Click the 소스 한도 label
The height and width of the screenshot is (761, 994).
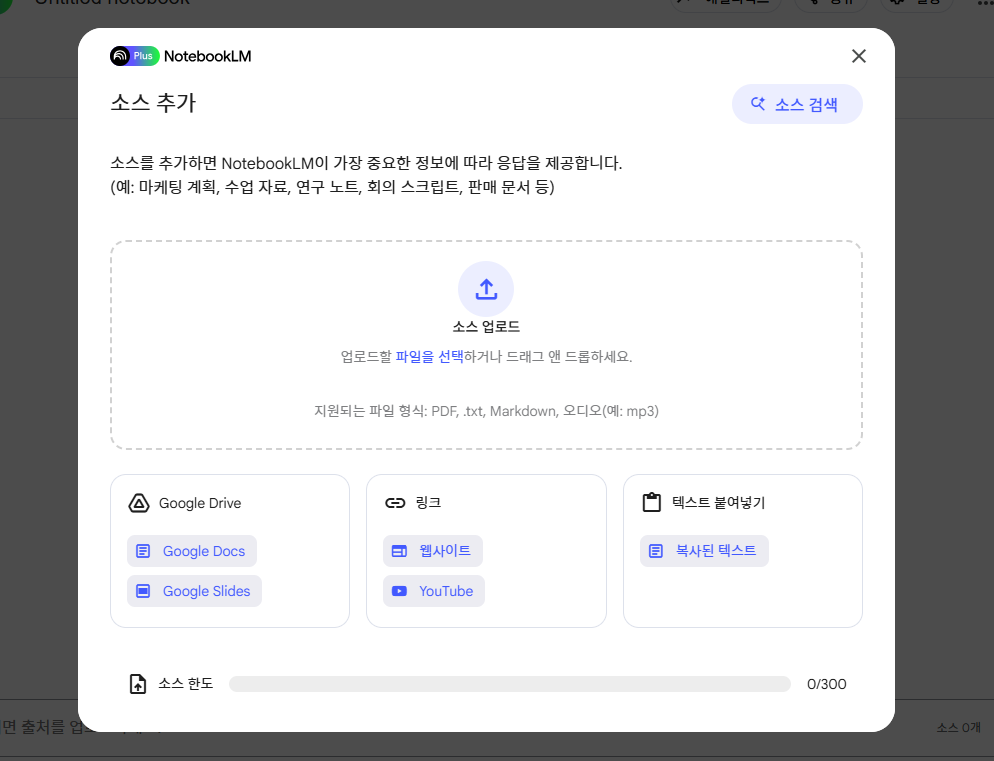tap(185, 684)
